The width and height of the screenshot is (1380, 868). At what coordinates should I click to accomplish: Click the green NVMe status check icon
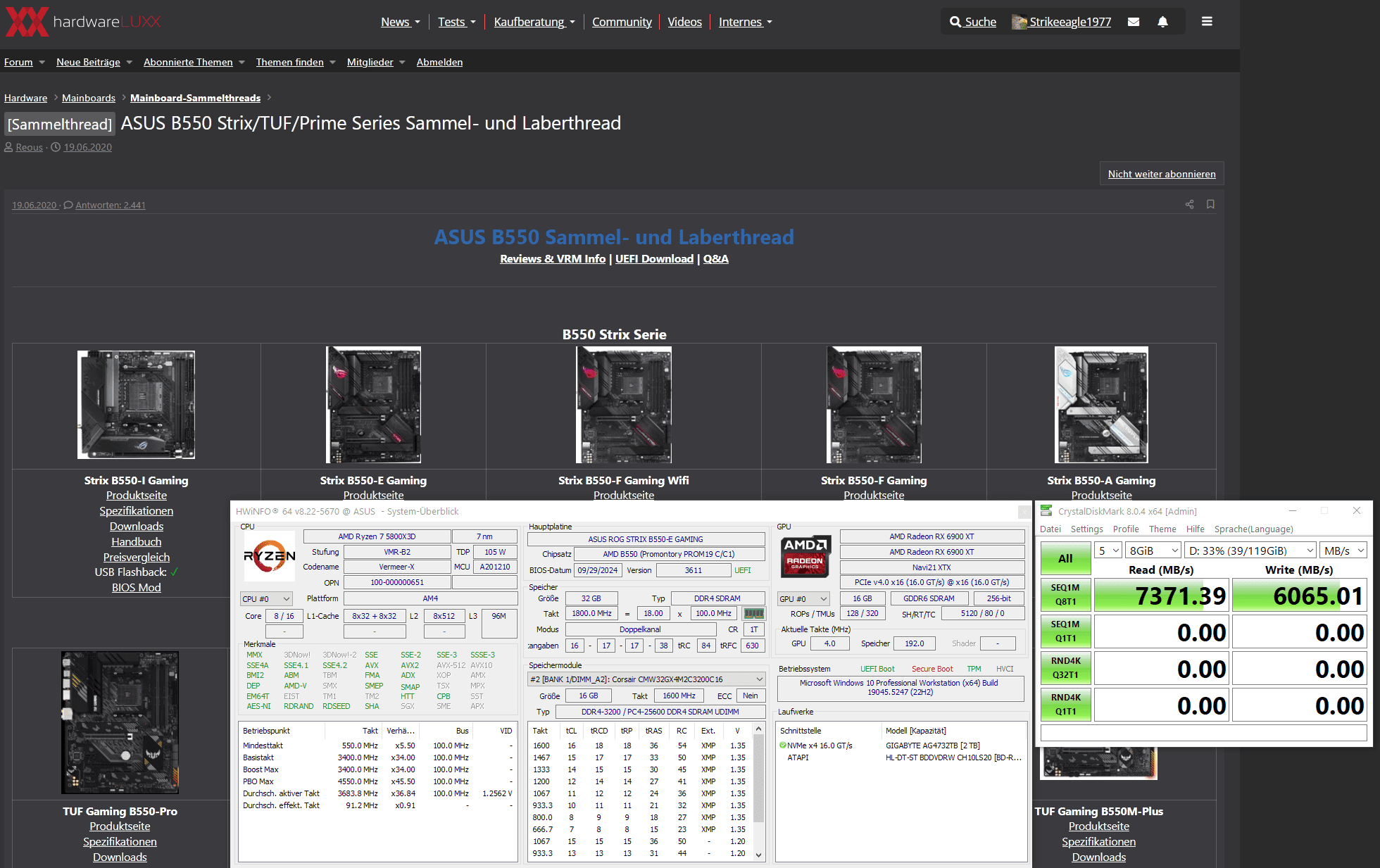tap(782, 746)
